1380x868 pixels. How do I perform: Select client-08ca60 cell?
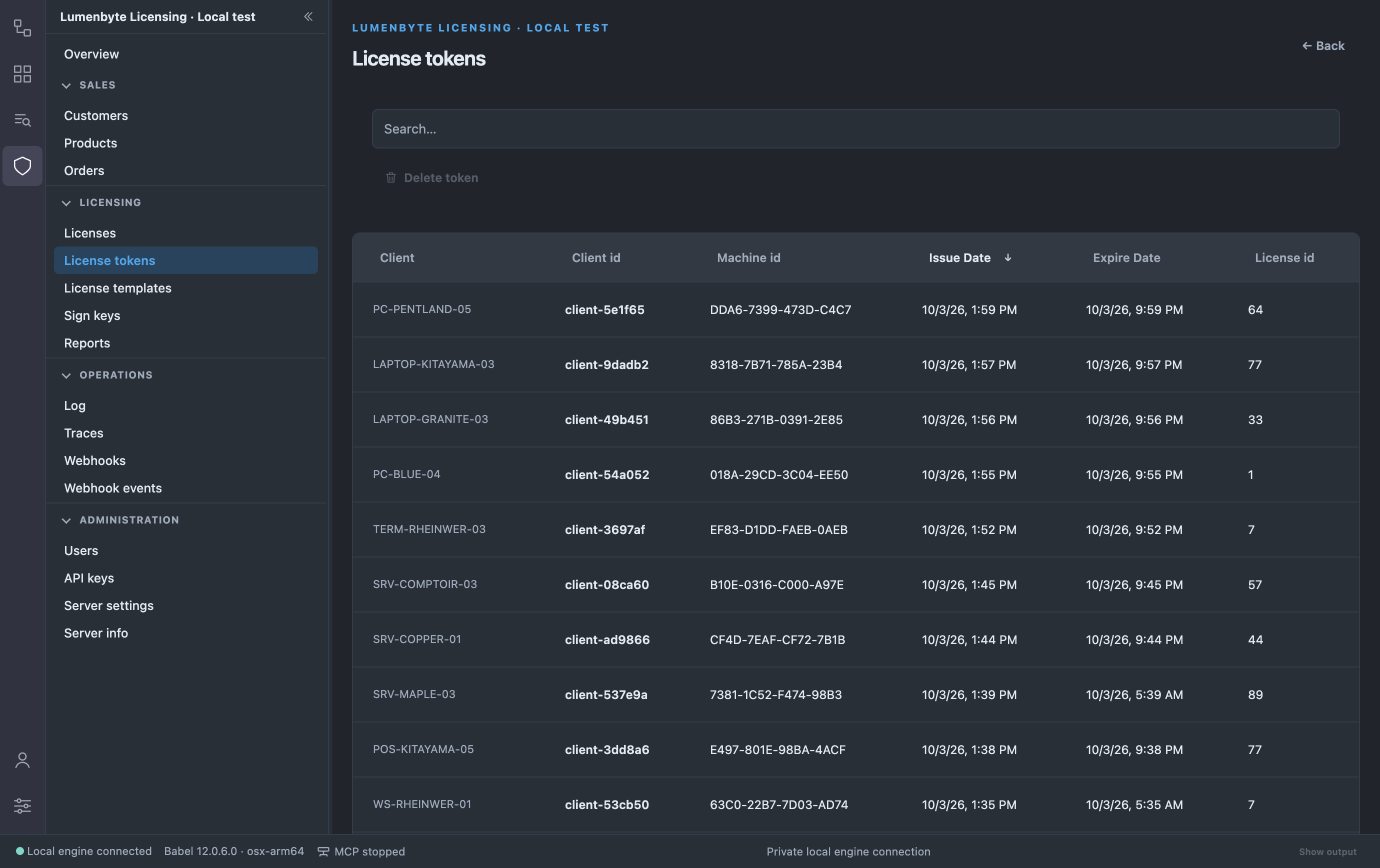[606, 584]
